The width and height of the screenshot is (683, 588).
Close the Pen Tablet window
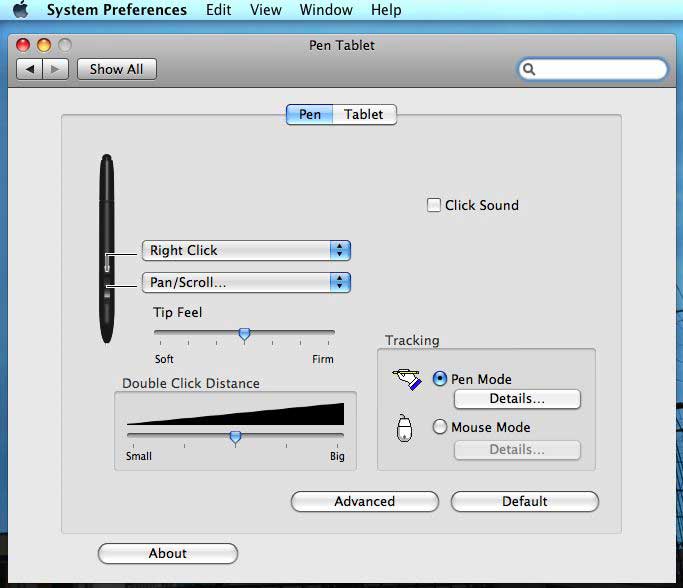[x=23, y=45]
